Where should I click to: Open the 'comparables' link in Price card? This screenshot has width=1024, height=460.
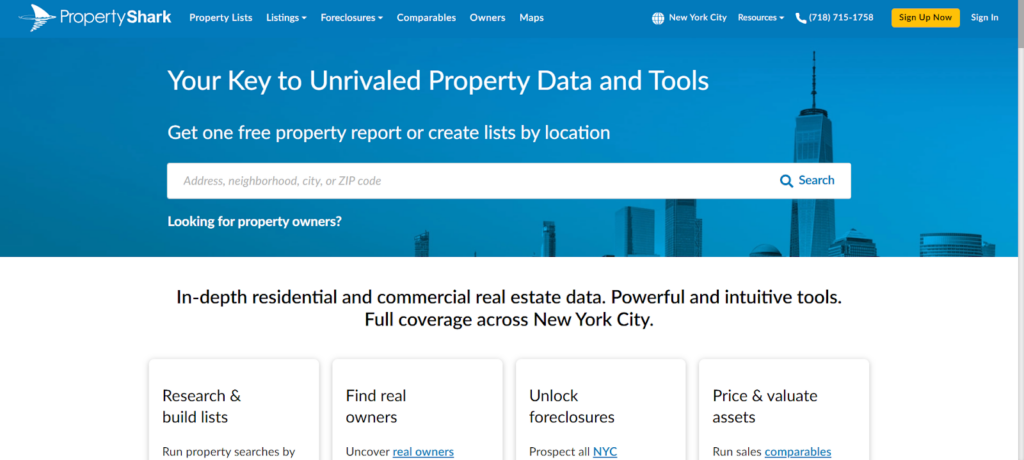click(x=797, y=452)
